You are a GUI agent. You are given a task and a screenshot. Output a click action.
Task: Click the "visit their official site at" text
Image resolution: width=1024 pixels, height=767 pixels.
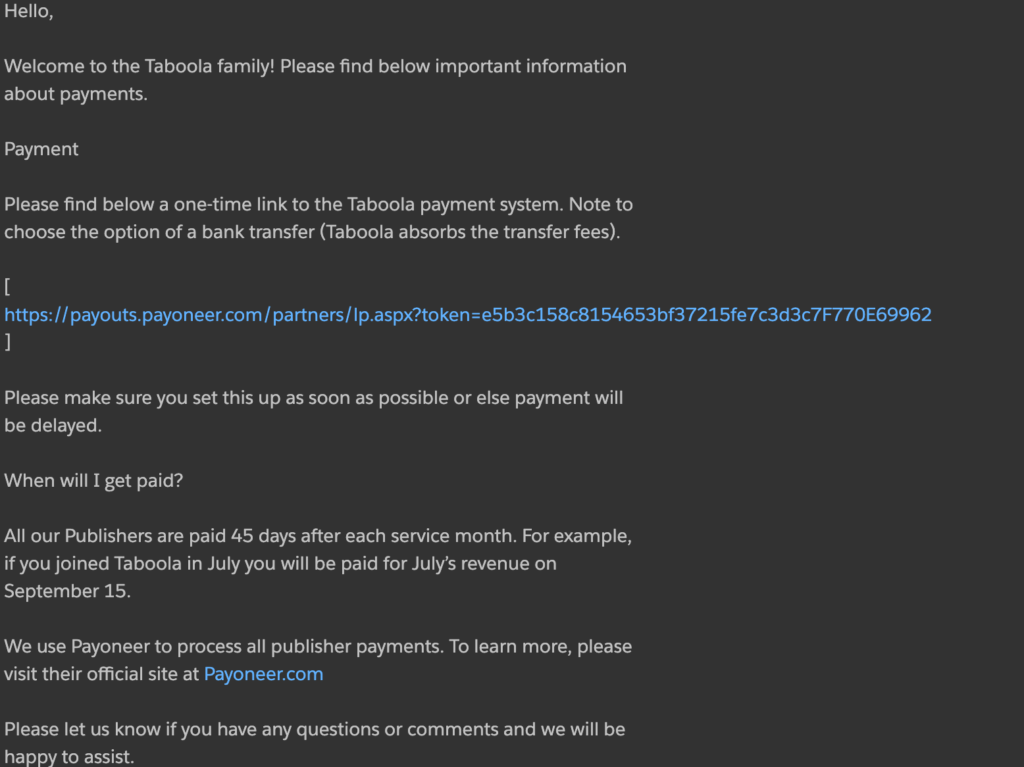click(x=101, y=674)
